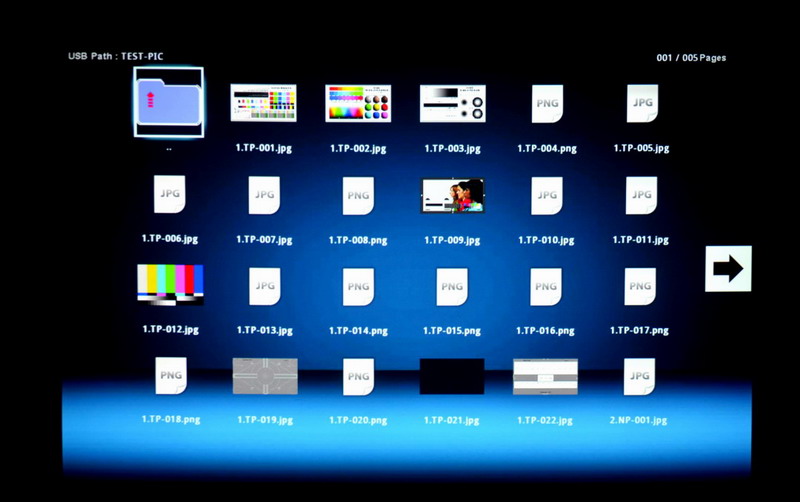This screenshot has height=502, width=800.
Task: Open the 1.TP-005.jpg file icon
Action: [641, 103]
